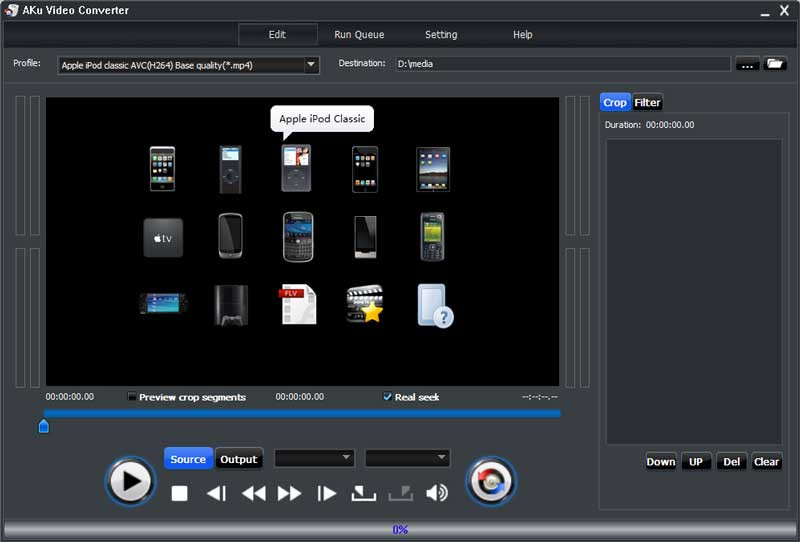
Task: Minimize the AKu Video Converter window
Action: pyautogui.click(x=765, y=12)
